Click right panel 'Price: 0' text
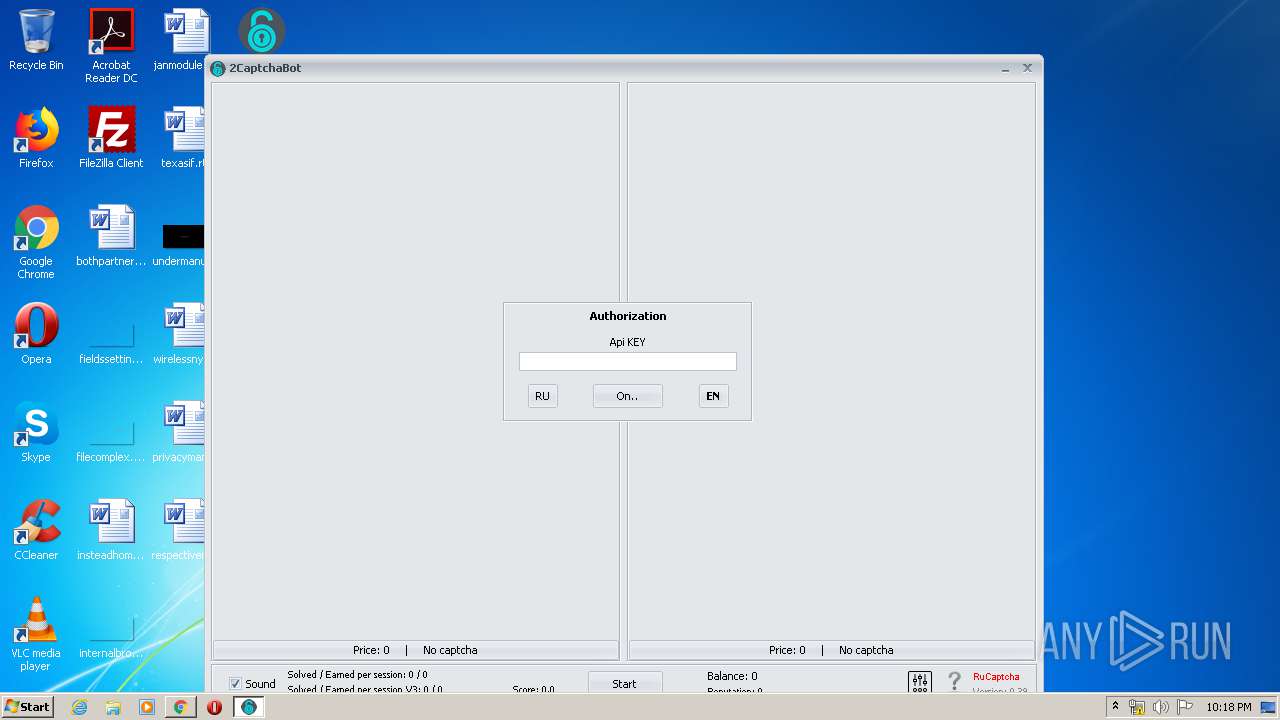 coord(787,650)
